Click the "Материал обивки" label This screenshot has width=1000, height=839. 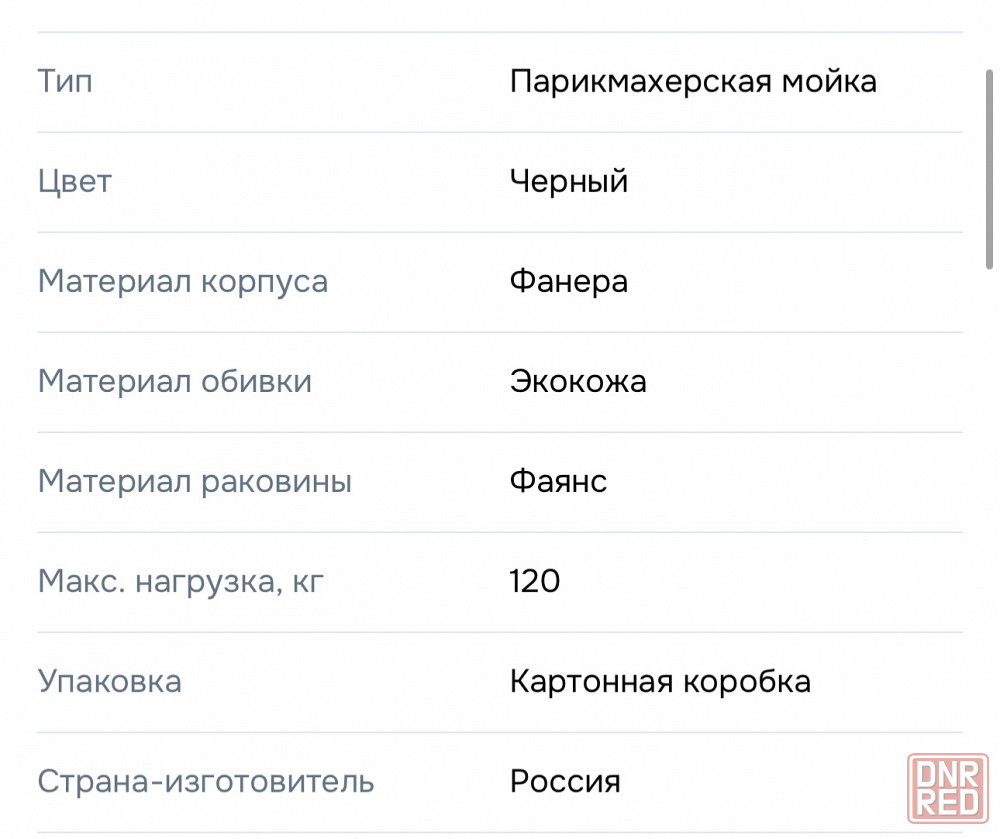(x=175, y=381)
